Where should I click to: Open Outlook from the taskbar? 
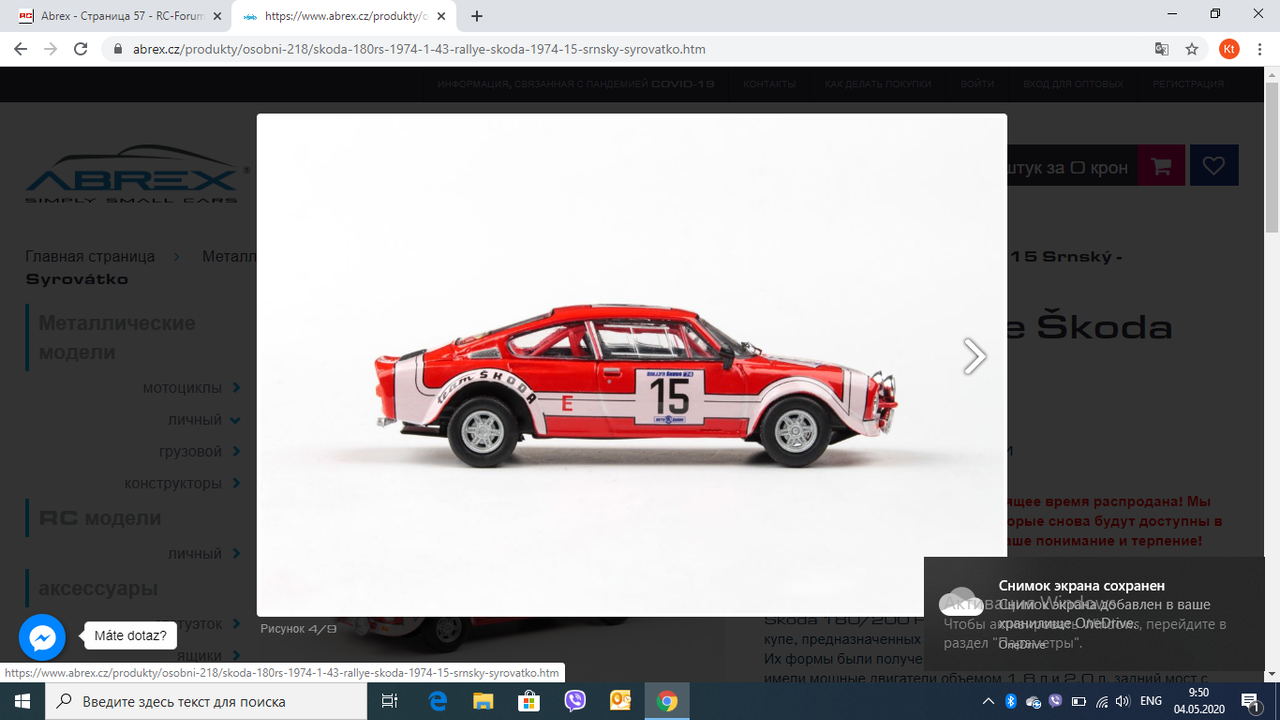coord(621,701)
